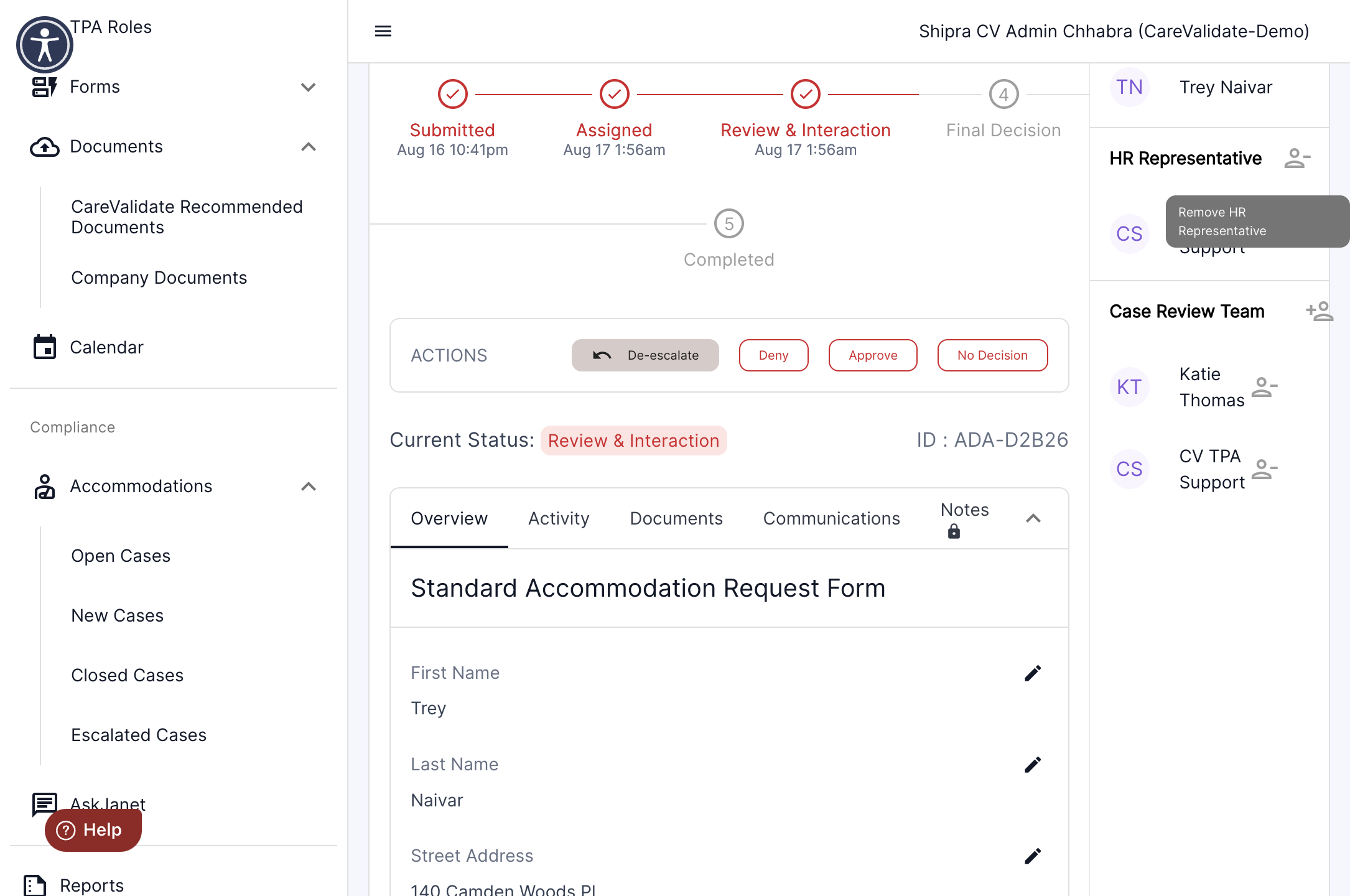Expand the Forms menu chevron

click(309, 87)
